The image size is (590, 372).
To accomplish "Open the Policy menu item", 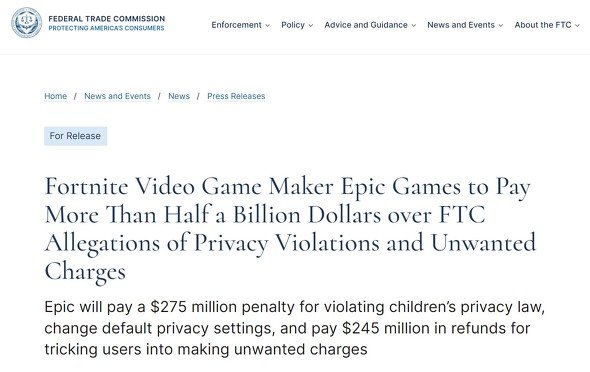I will coord(293,25).
